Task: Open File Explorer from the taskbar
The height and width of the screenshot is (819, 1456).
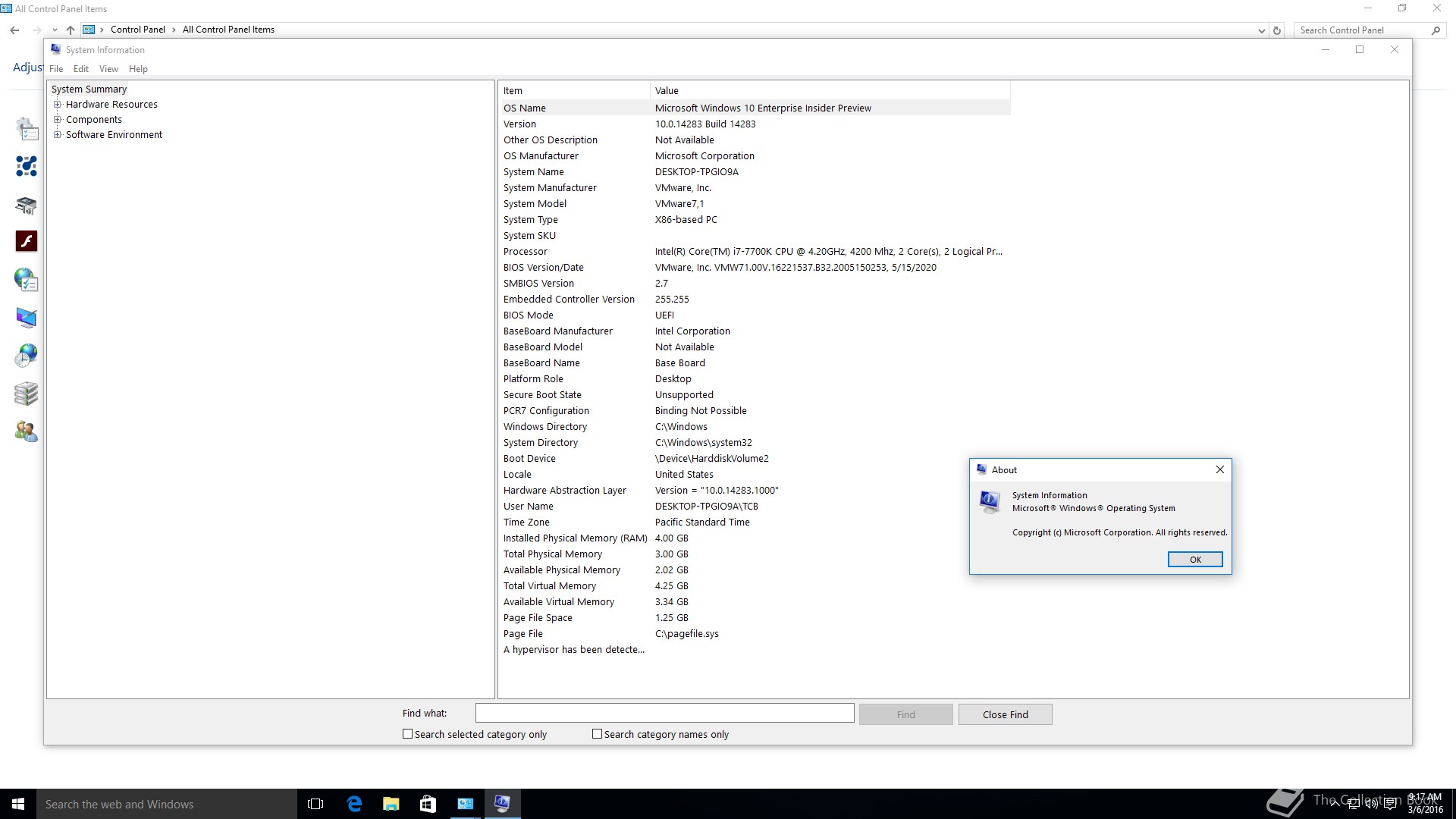Action: (391, 804)
